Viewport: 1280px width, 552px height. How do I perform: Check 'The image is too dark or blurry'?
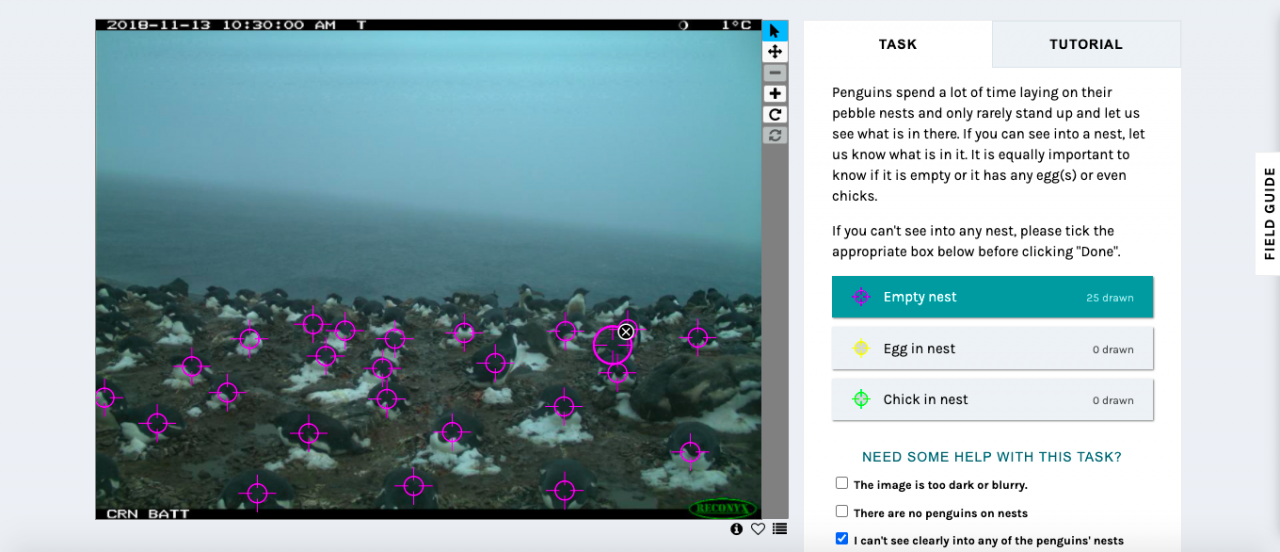coord(842,484)
